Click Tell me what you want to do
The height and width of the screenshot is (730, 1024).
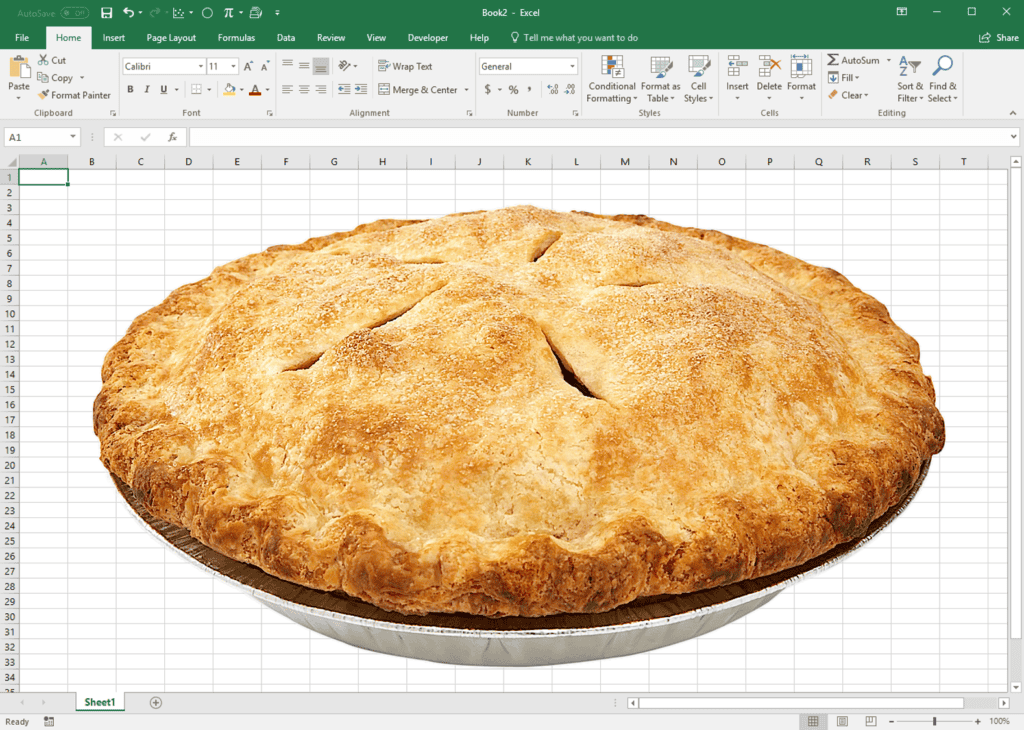(x=575, y=38)
